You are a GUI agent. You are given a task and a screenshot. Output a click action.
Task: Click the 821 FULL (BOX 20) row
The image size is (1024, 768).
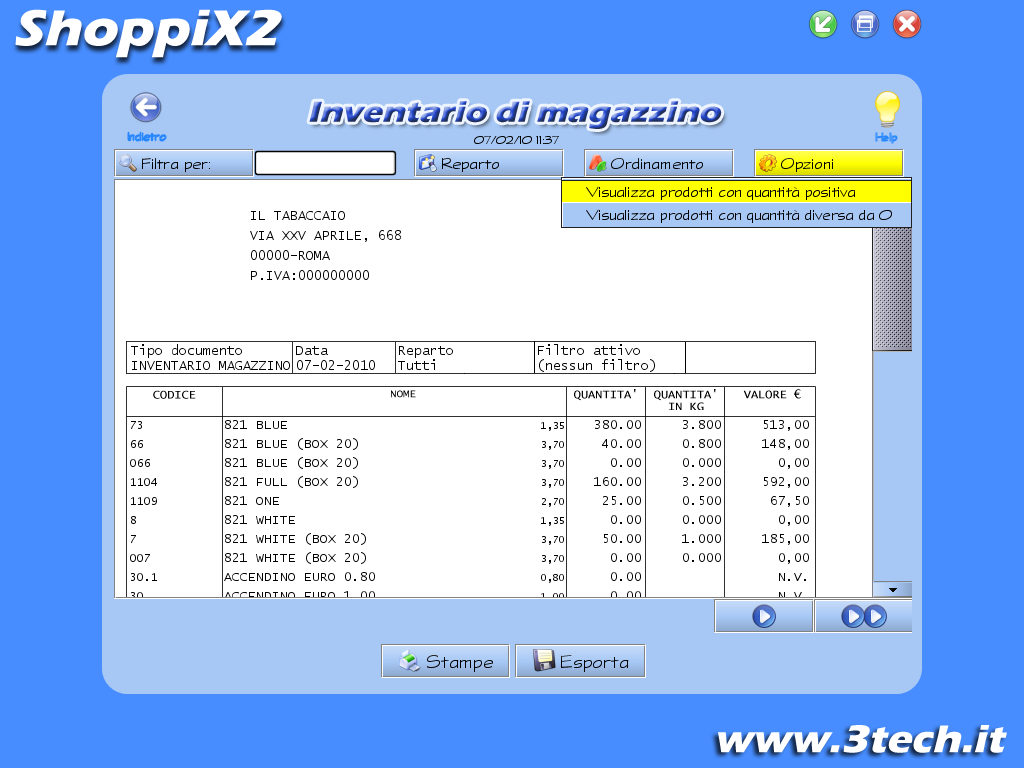(x=290, y=482)
